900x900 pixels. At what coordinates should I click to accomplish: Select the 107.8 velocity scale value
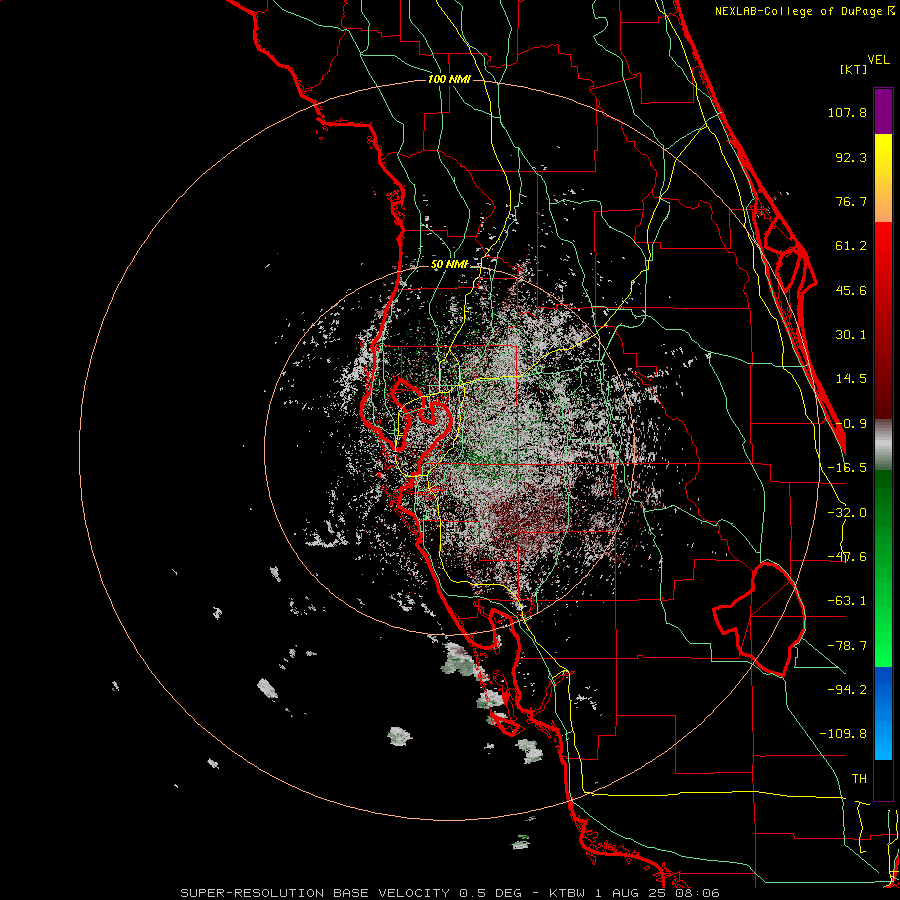(847, 112)
